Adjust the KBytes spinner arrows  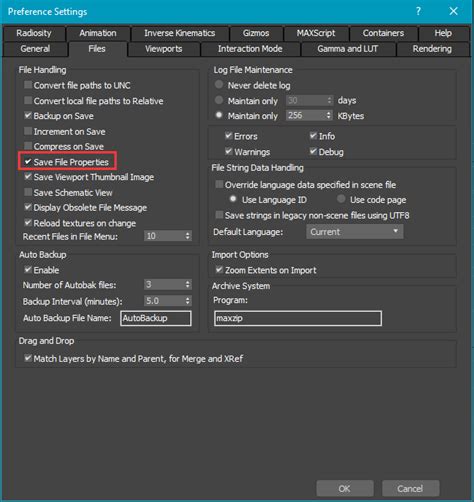(329, 116)
